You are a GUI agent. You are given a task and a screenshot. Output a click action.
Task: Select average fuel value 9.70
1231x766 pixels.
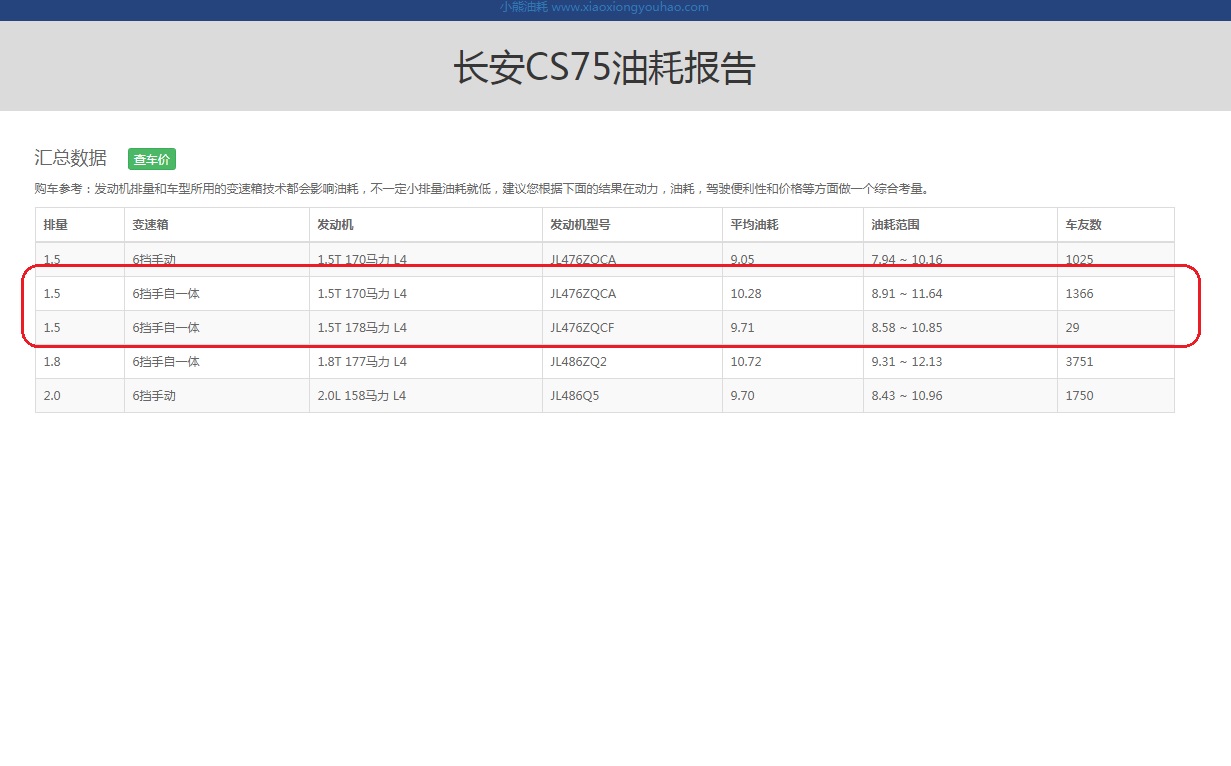click(x=744, y=396)
